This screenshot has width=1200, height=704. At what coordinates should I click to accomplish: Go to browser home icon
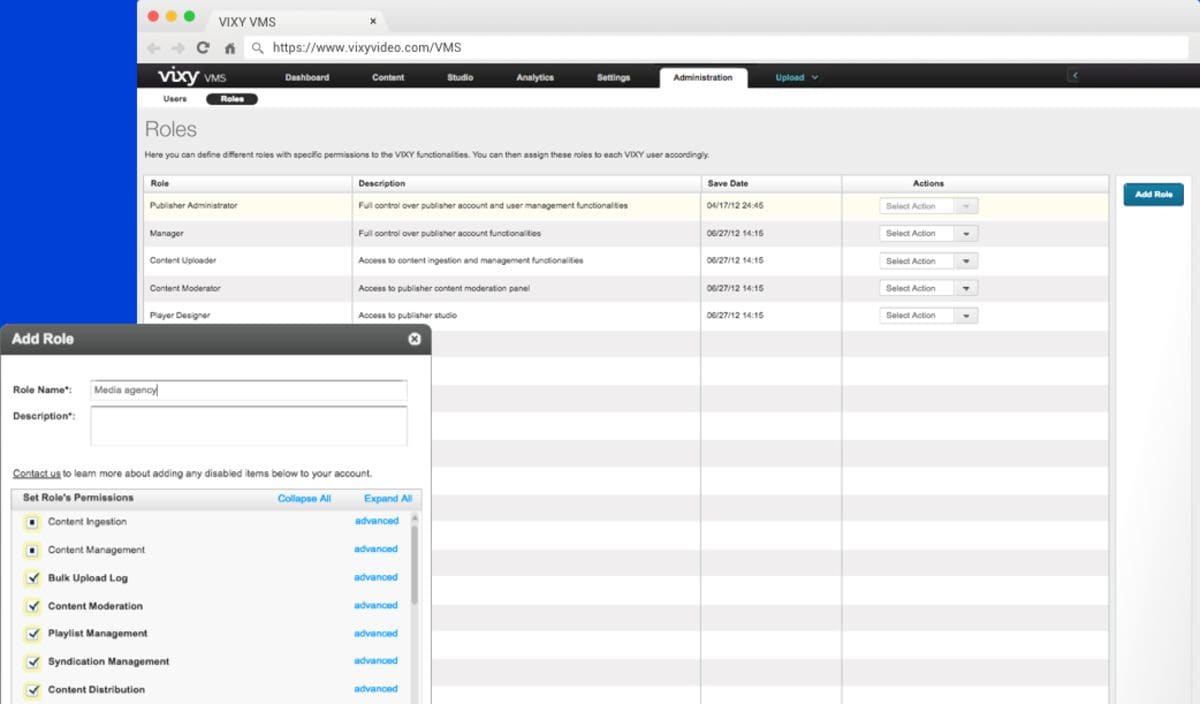click(230, 47)
